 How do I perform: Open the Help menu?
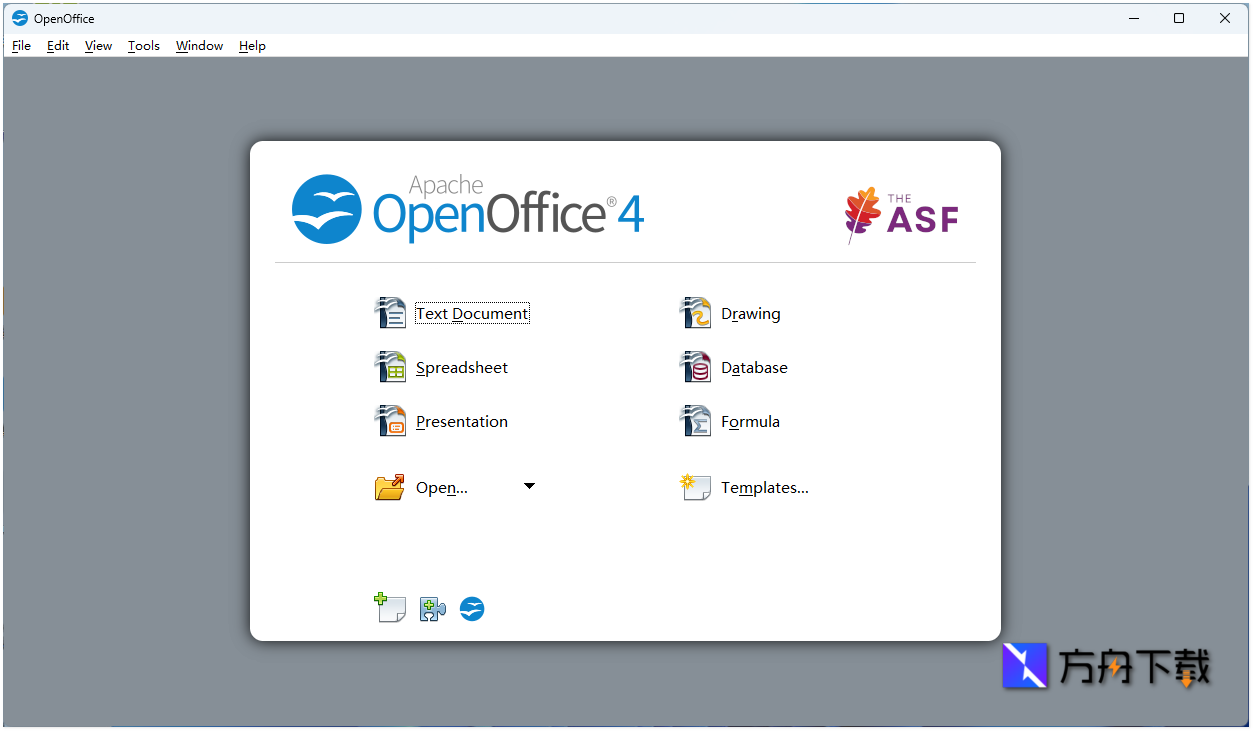252,46
